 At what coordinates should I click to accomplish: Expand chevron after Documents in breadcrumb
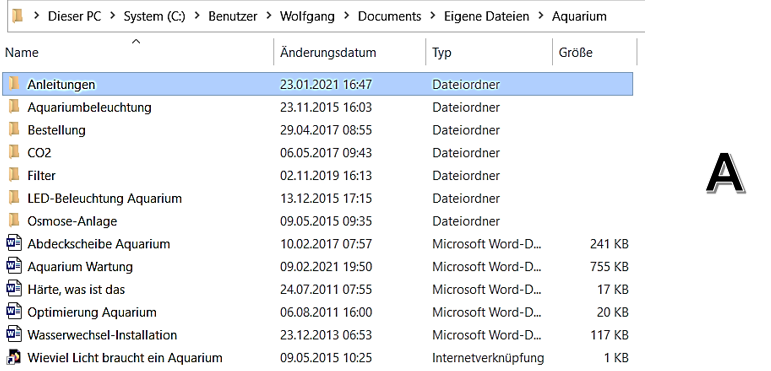pos(433,16)
